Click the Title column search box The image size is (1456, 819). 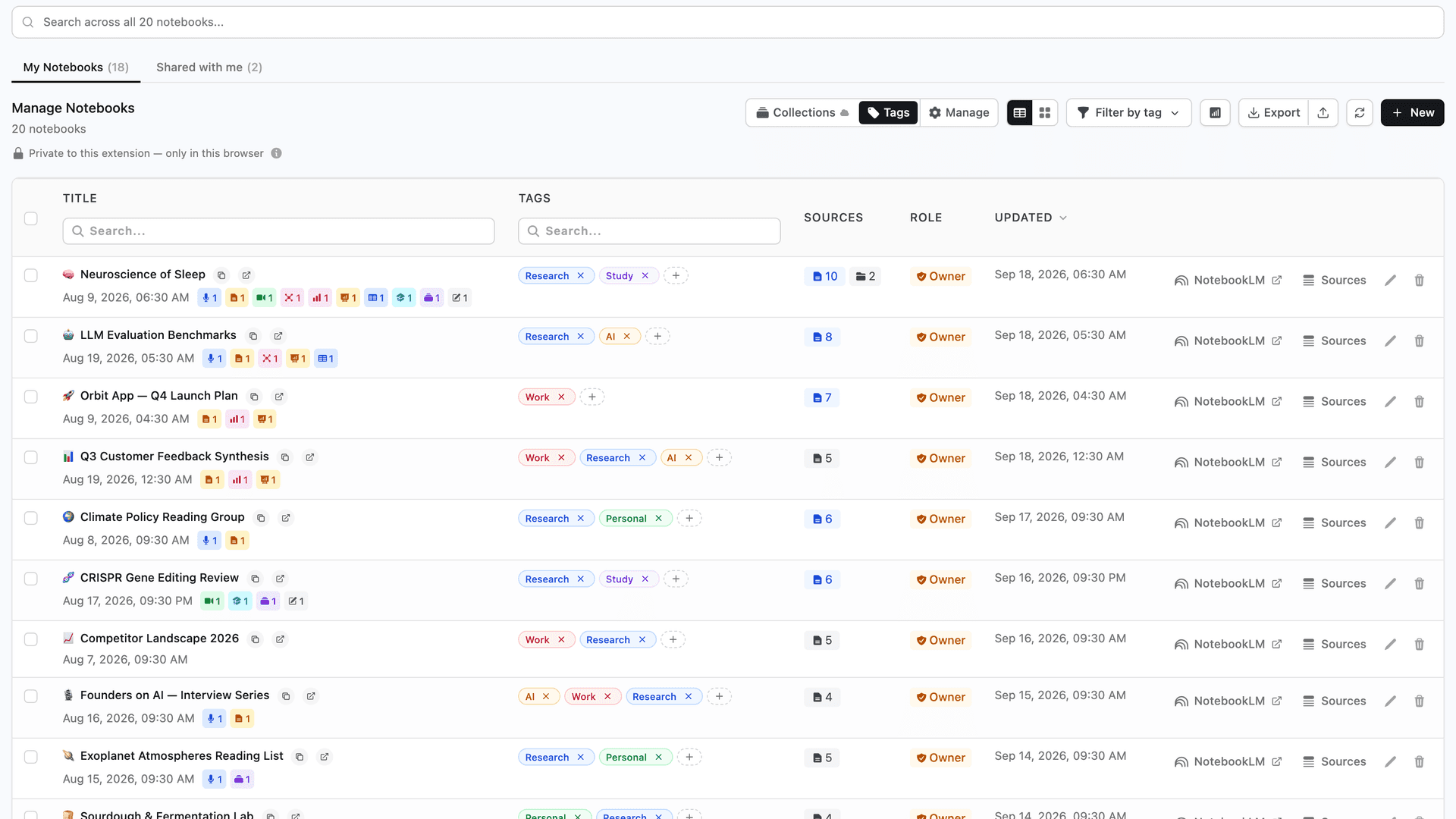[279, 231]
